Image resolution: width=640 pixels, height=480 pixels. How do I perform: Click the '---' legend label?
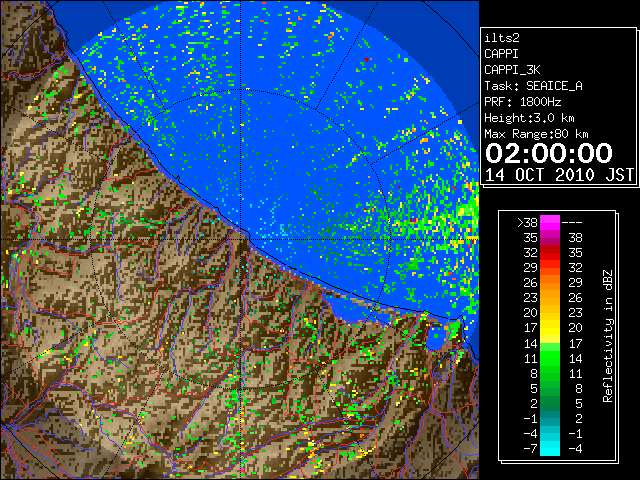[x=572, y=222]
